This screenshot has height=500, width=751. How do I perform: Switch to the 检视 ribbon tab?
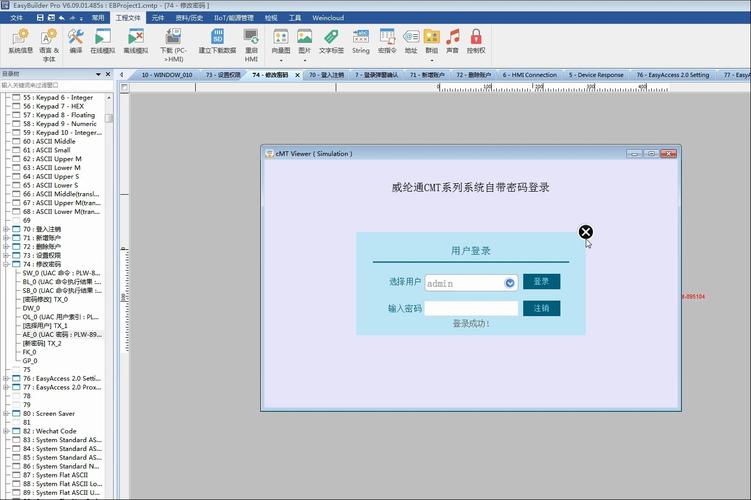click(271, 18)
